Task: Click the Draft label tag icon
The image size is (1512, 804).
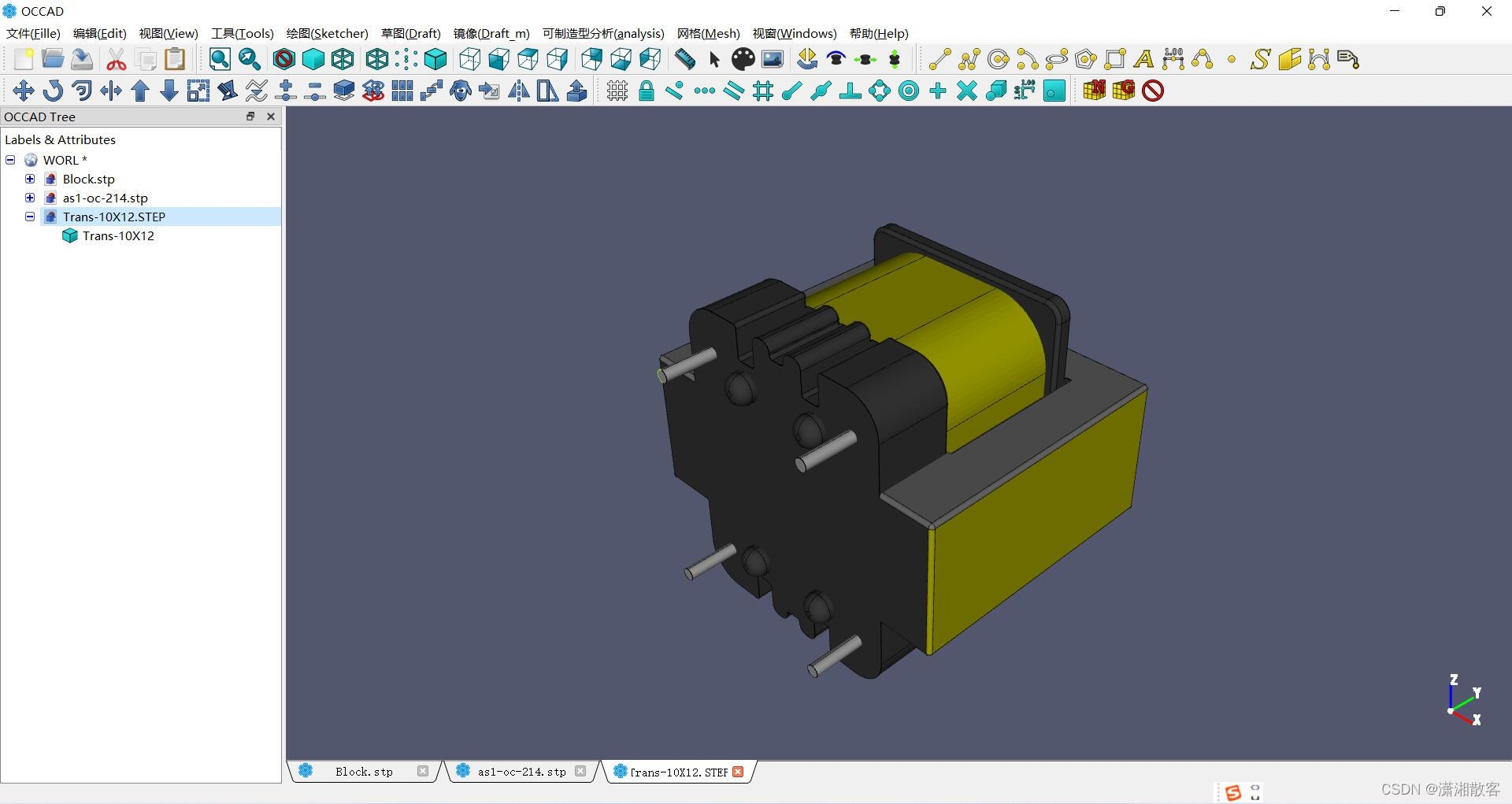Action: coord(1348,59)
